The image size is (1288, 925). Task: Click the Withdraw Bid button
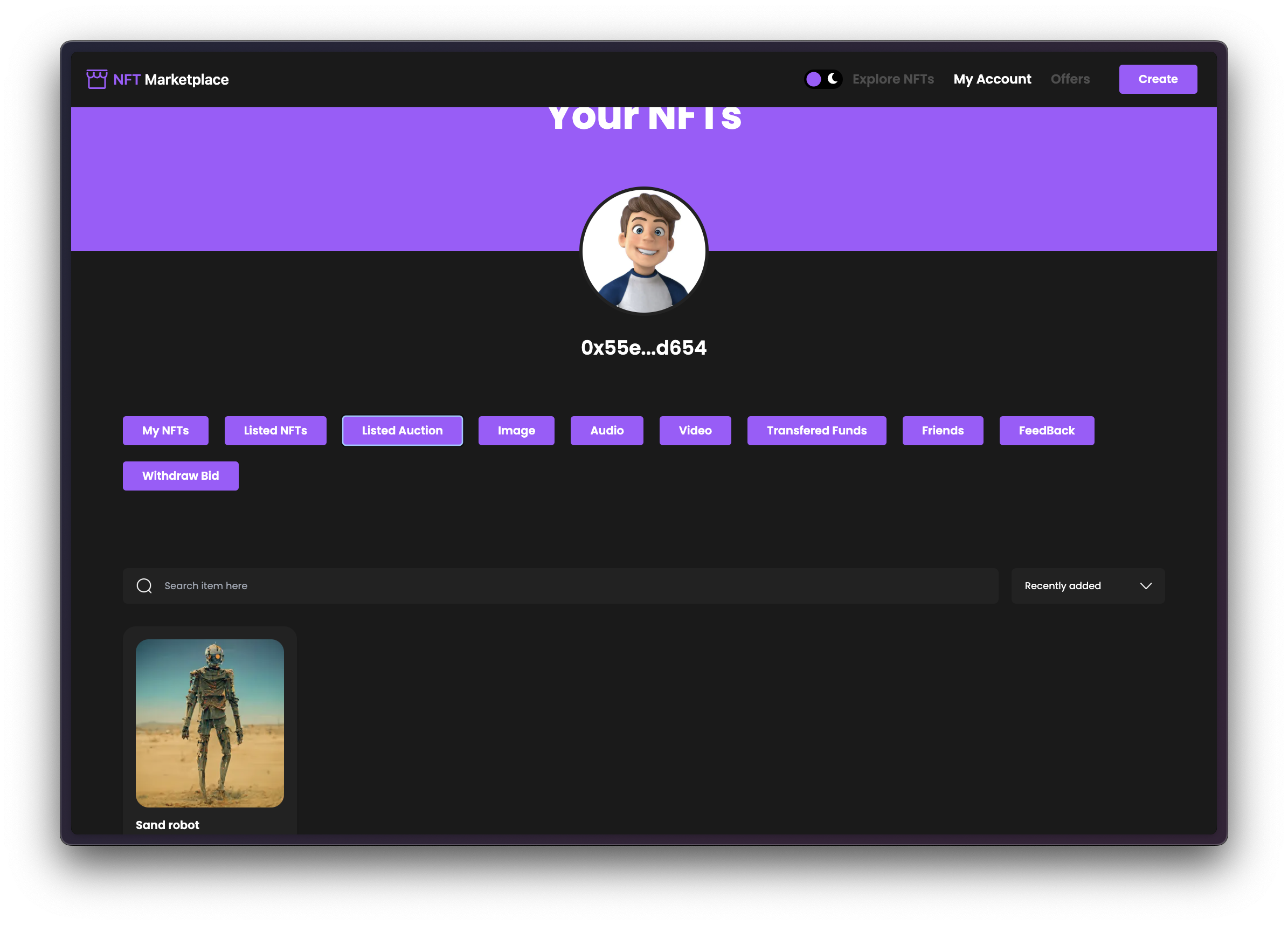(181, 476)
